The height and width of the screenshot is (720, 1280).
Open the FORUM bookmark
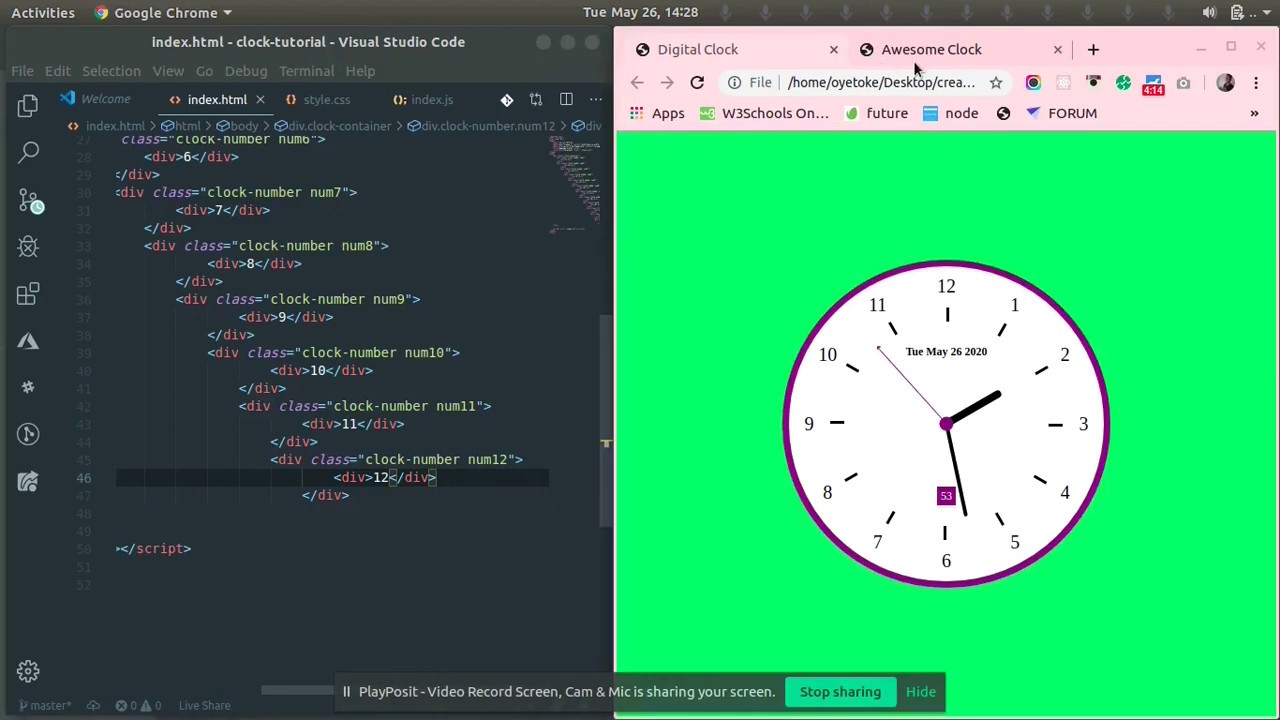1061,113
